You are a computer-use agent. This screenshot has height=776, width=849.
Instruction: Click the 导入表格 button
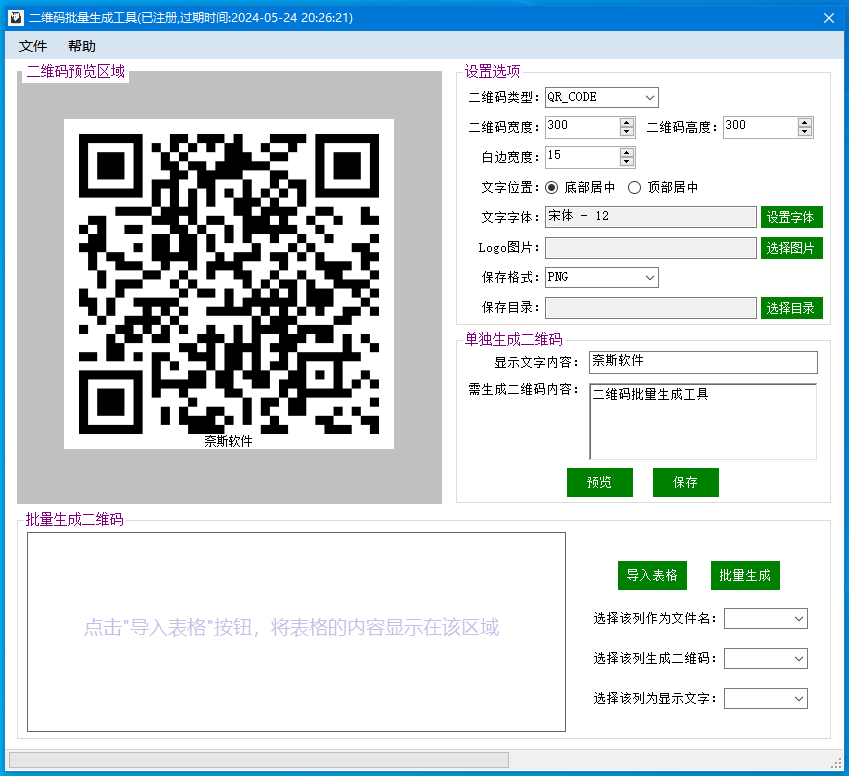click(x=652, y=575)
